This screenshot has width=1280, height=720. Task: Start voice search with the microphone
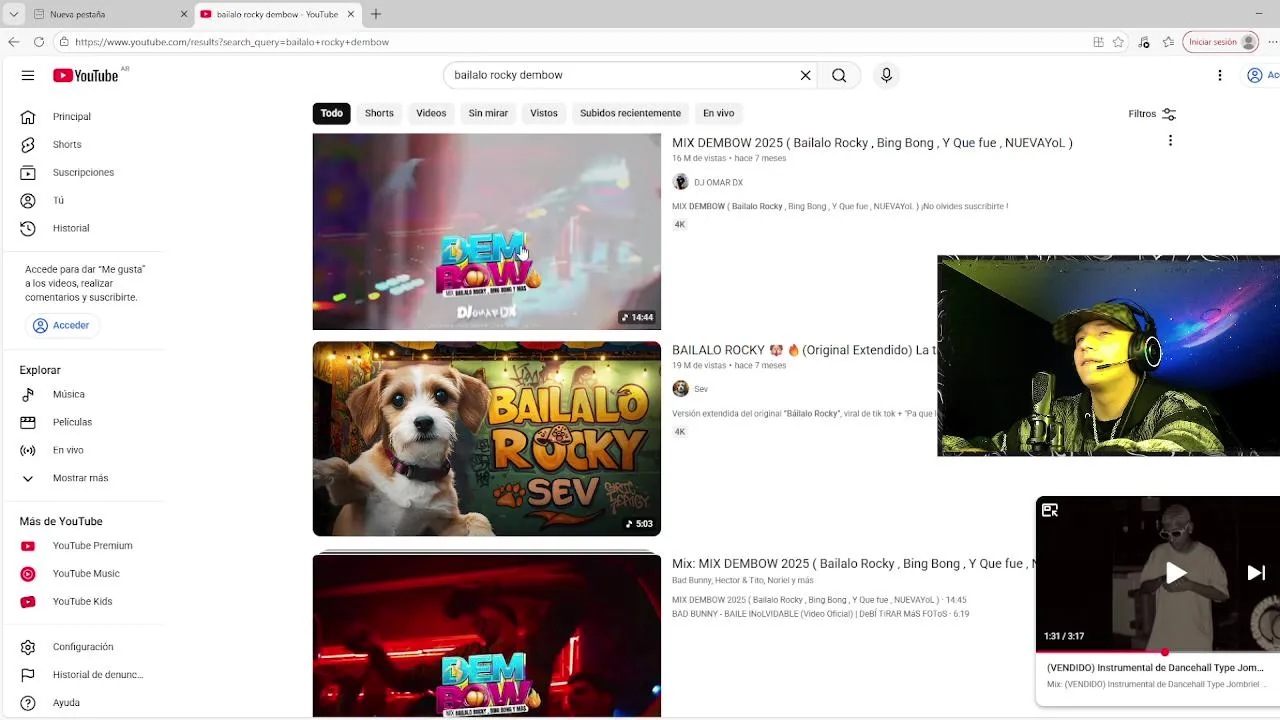886,75
